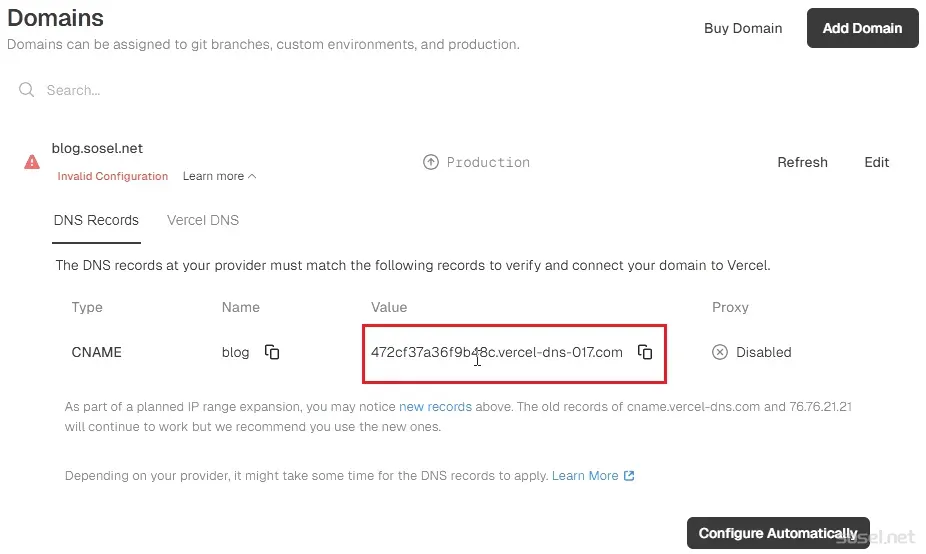926x554 pixels.
Task: Select the DNS Records tab
Action: pyautogui.click(x=96, y=220)
